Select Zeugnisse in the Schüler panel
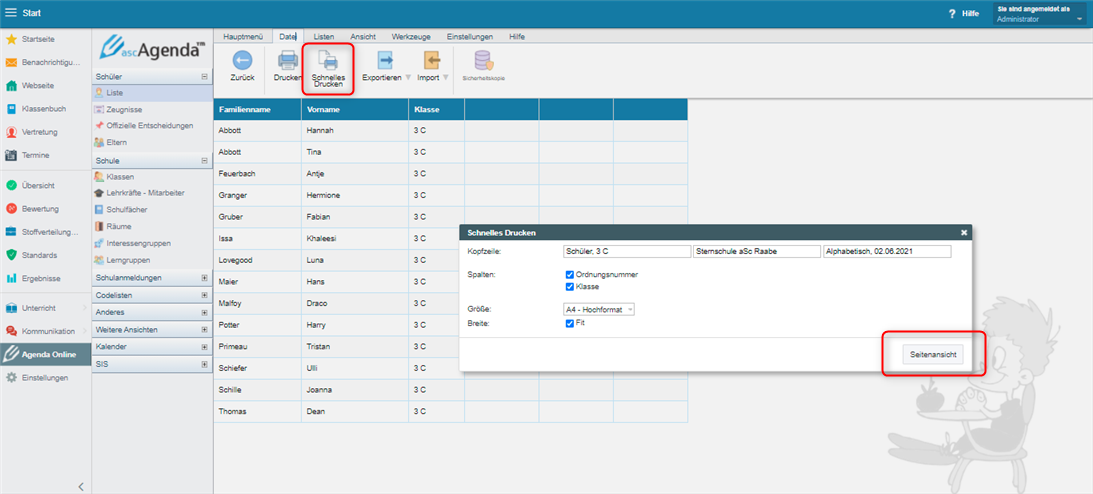Screen dimensions: 1093x494 (123, 109)
